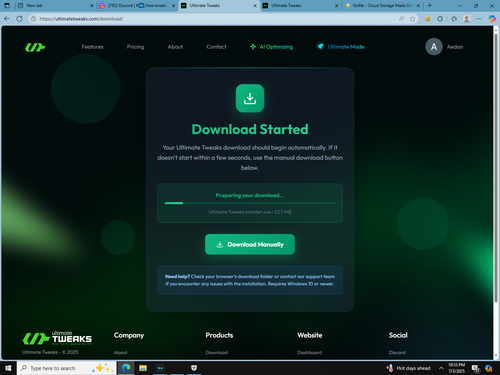Open colorful Copilot icon in taskbar tray
This screenshot has height=375, width=500.
(x=489, y=368)
